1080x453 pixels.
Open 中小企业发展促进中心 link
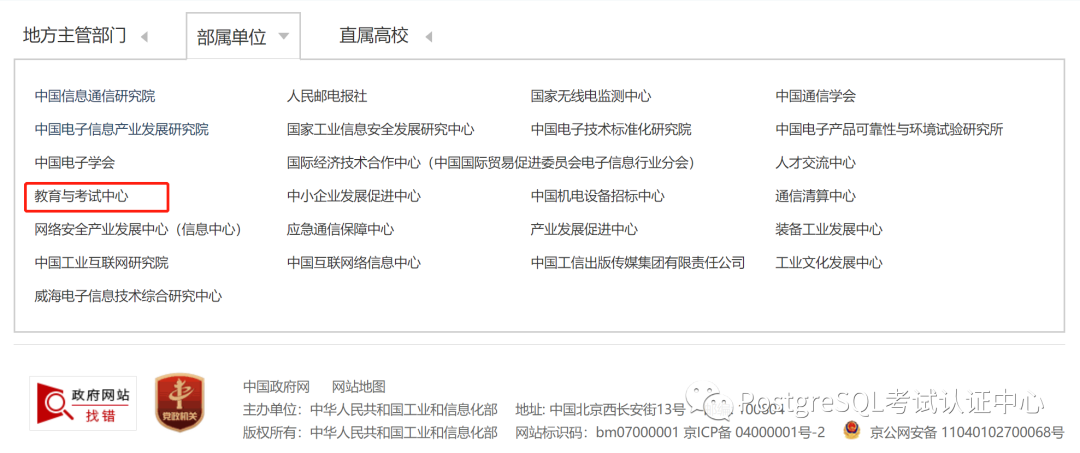pyautogui.click(x=353, y=196)
